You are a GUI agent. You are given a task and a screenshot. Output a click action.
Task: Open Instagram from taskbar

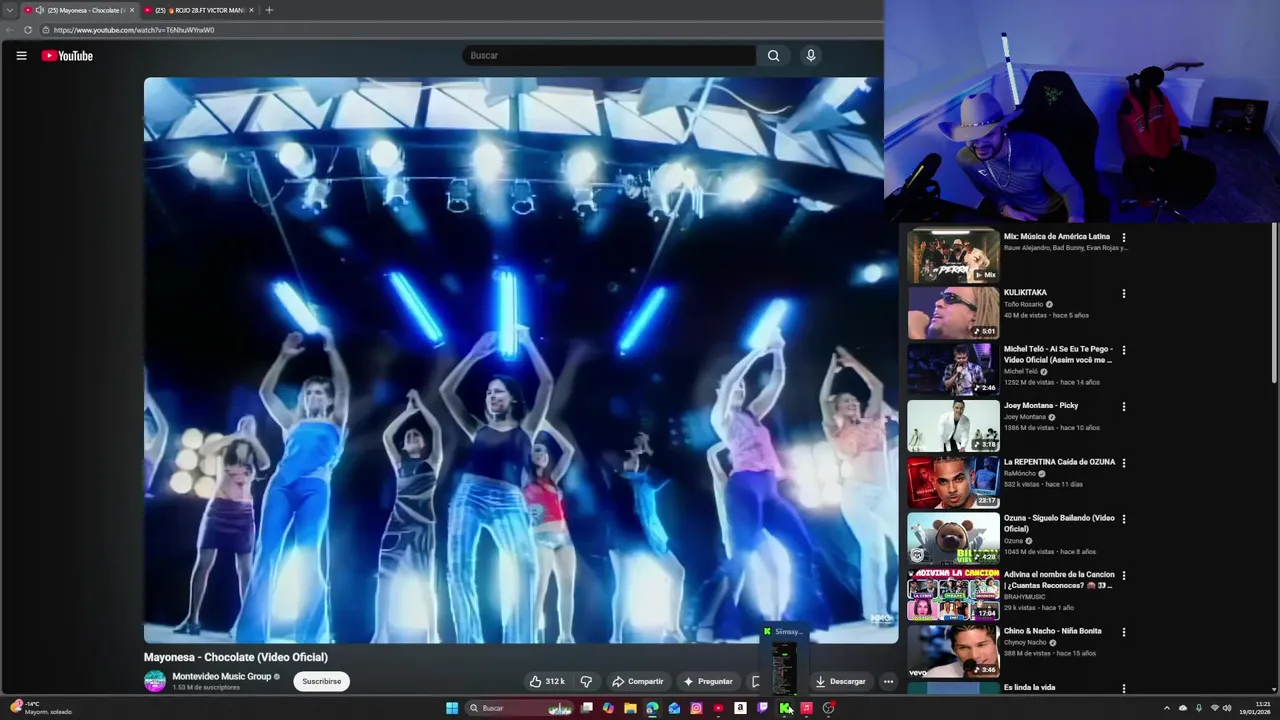tap(696, 708)
